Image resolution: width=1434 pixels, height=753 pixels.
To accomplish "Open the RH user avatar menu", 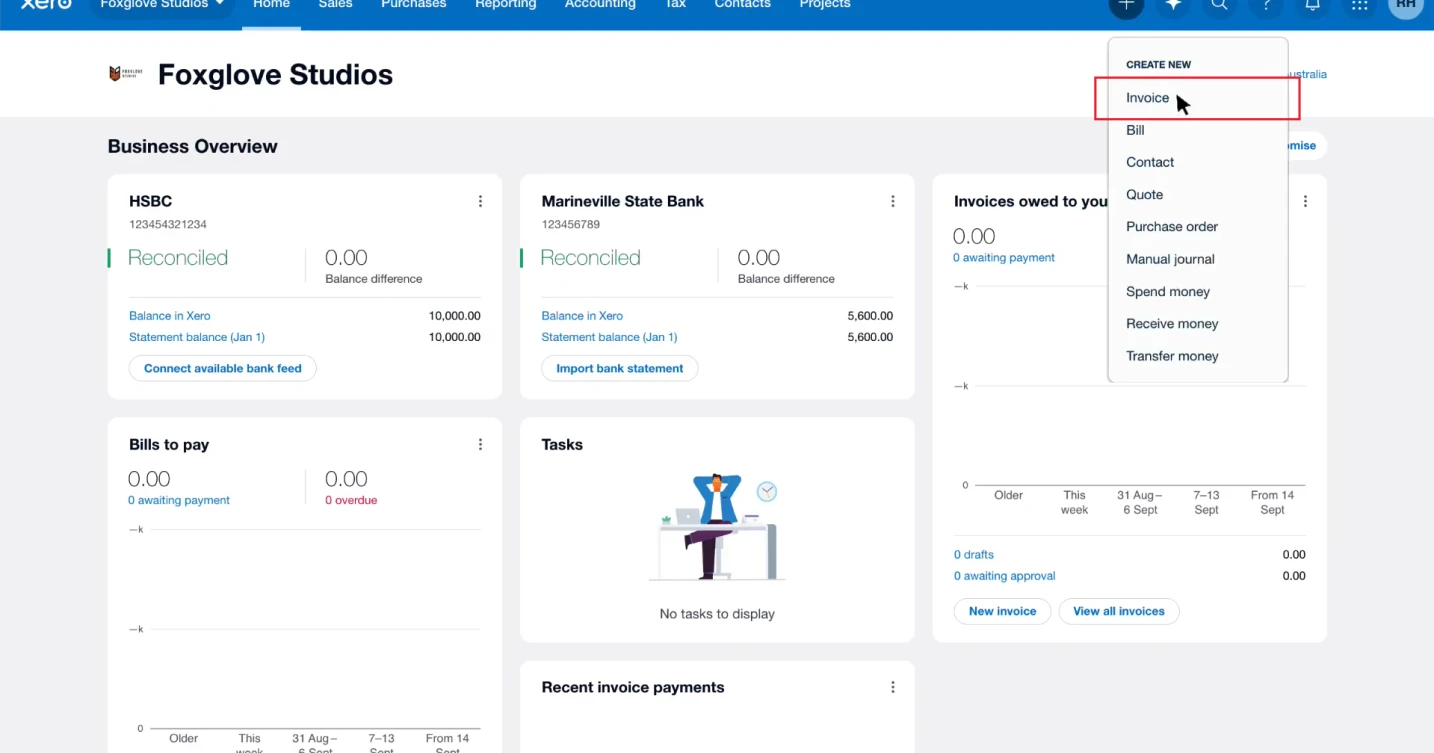I will (1406, 5).
